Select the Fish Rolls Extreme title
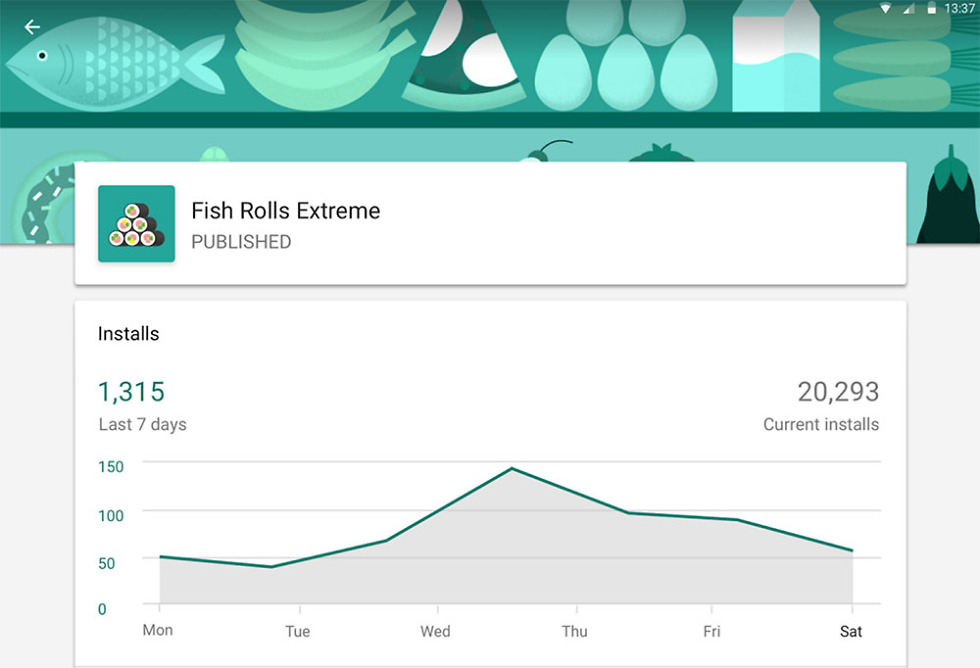The image size is (980, 668). tap(286, 211)
